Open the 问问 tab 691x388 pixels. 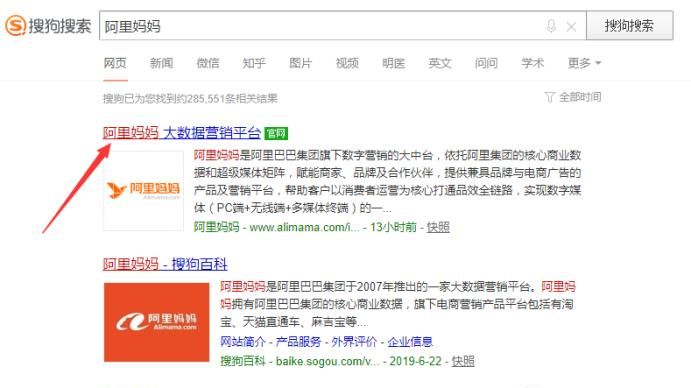click(x=486, y=63)
